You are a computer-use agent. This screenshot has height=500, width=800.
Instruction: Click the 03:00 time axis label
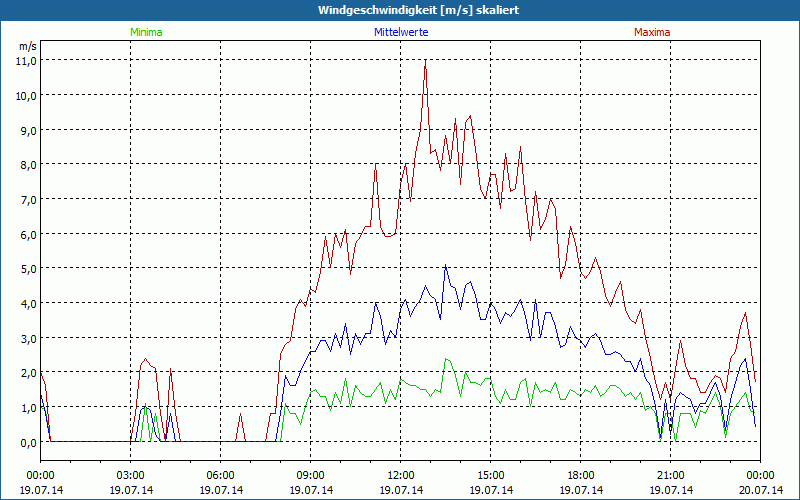(131, 476)
